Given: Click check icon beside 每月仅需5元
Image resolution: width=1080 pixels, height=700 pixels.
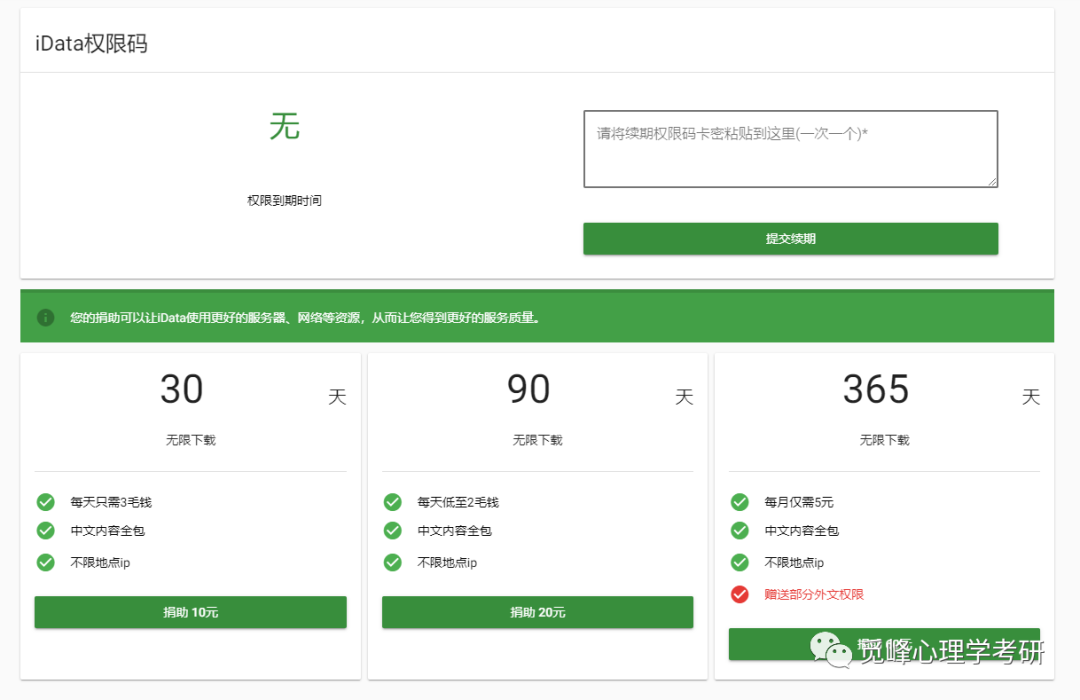Looking at the screenshot, I should coord(740,502).
